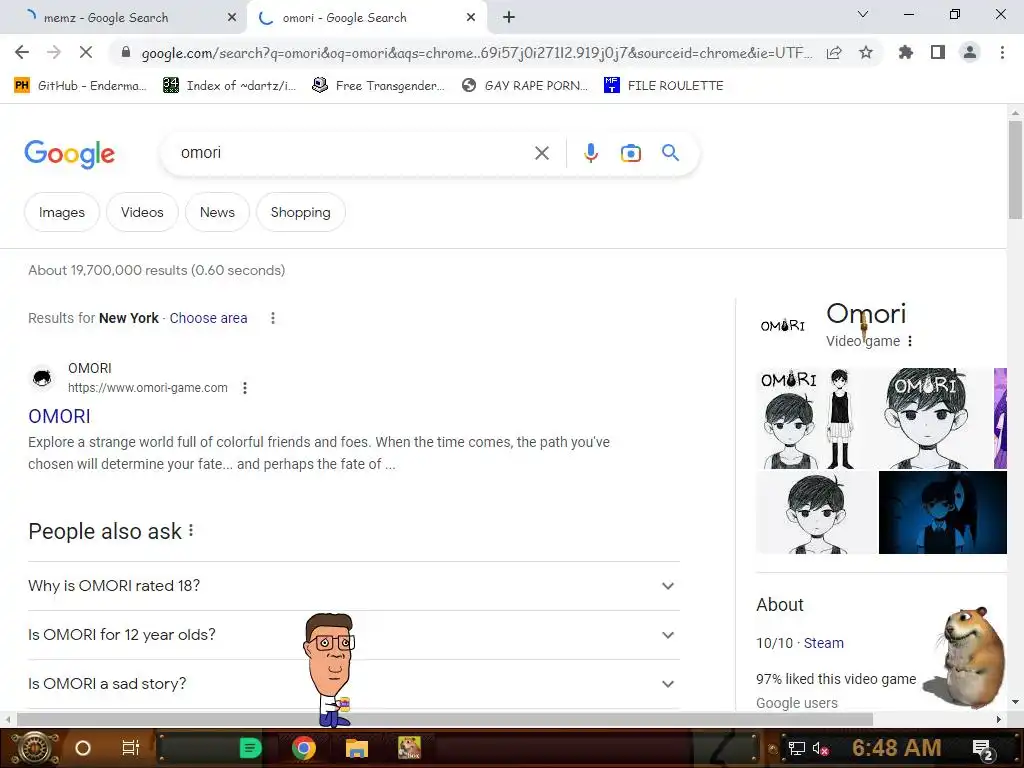Click the Google logo
The width and height of the screenshot is (1024, 768).
click(69, 154)
